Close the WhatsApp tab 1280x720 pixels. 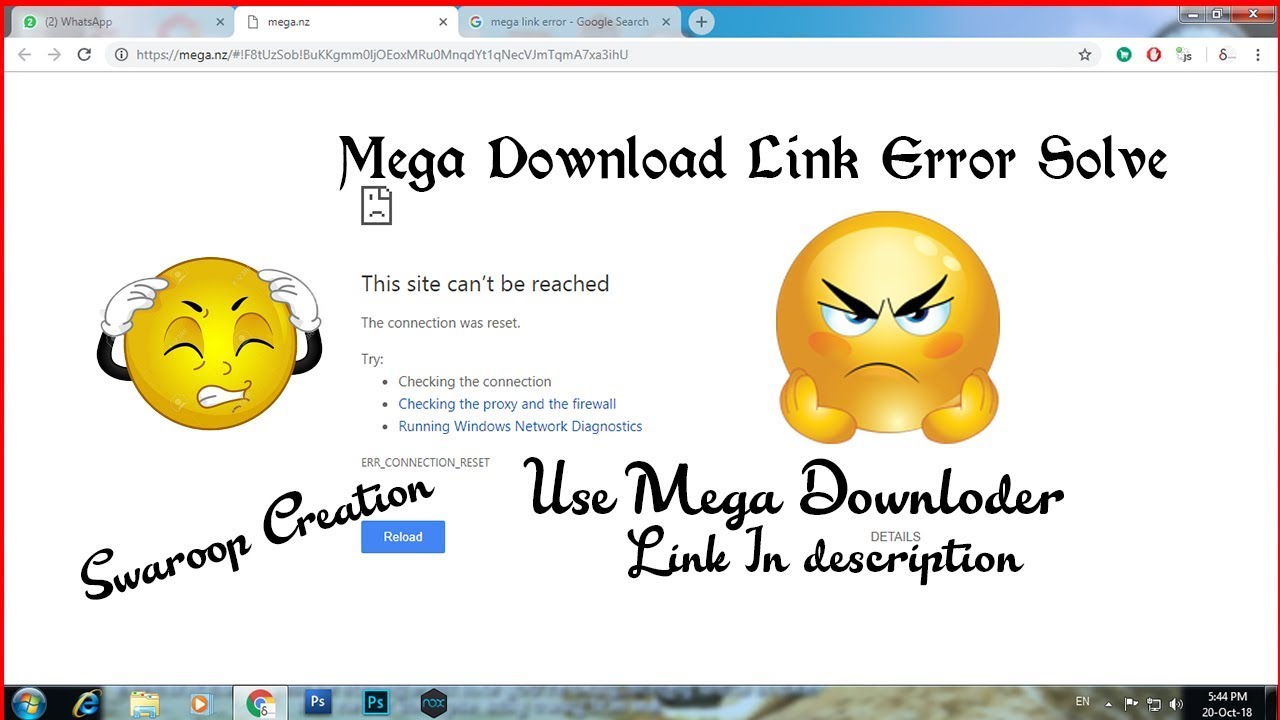click(220, 22)
